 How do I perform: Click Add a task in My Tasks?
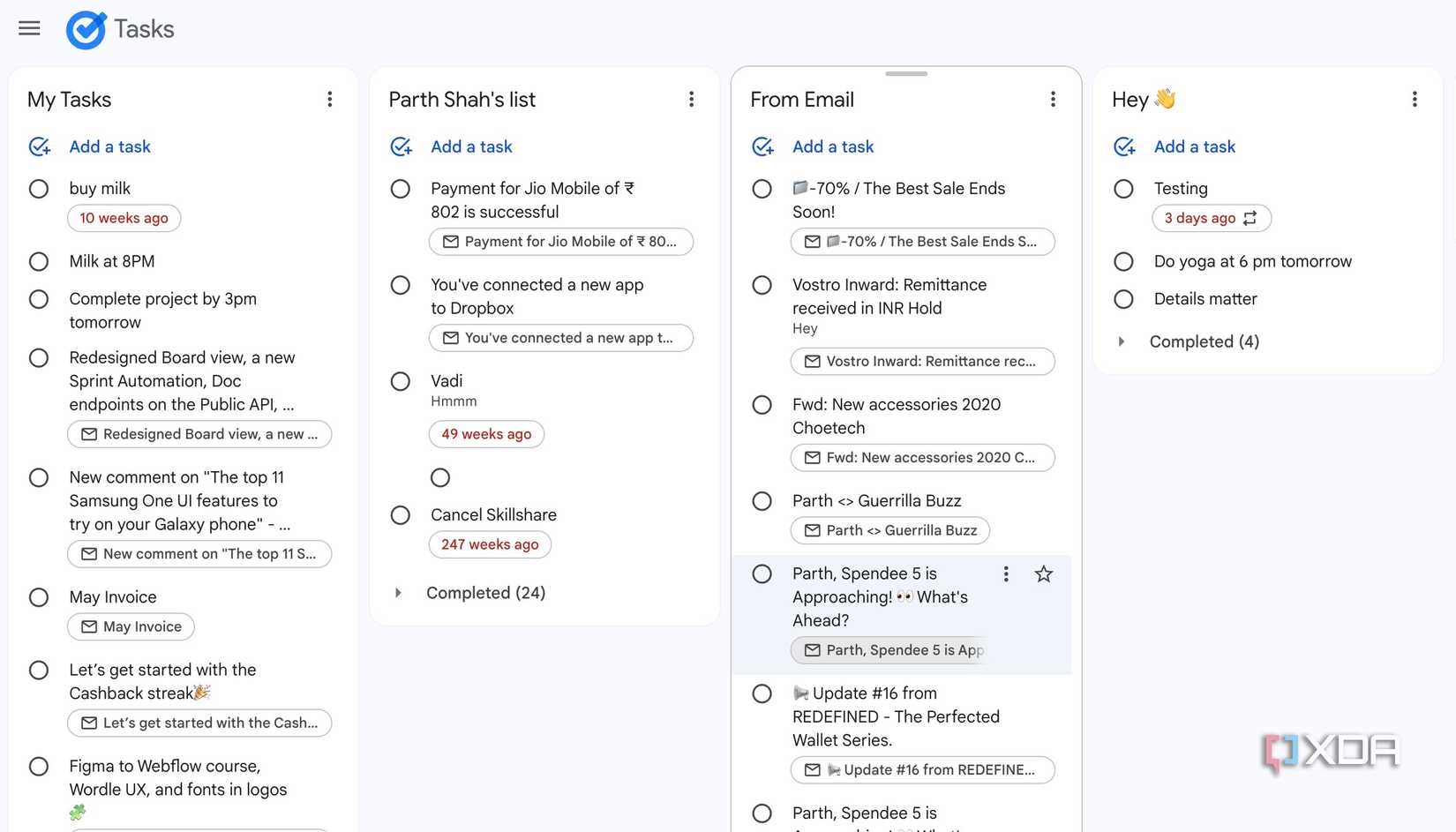(x=110, y=147)
